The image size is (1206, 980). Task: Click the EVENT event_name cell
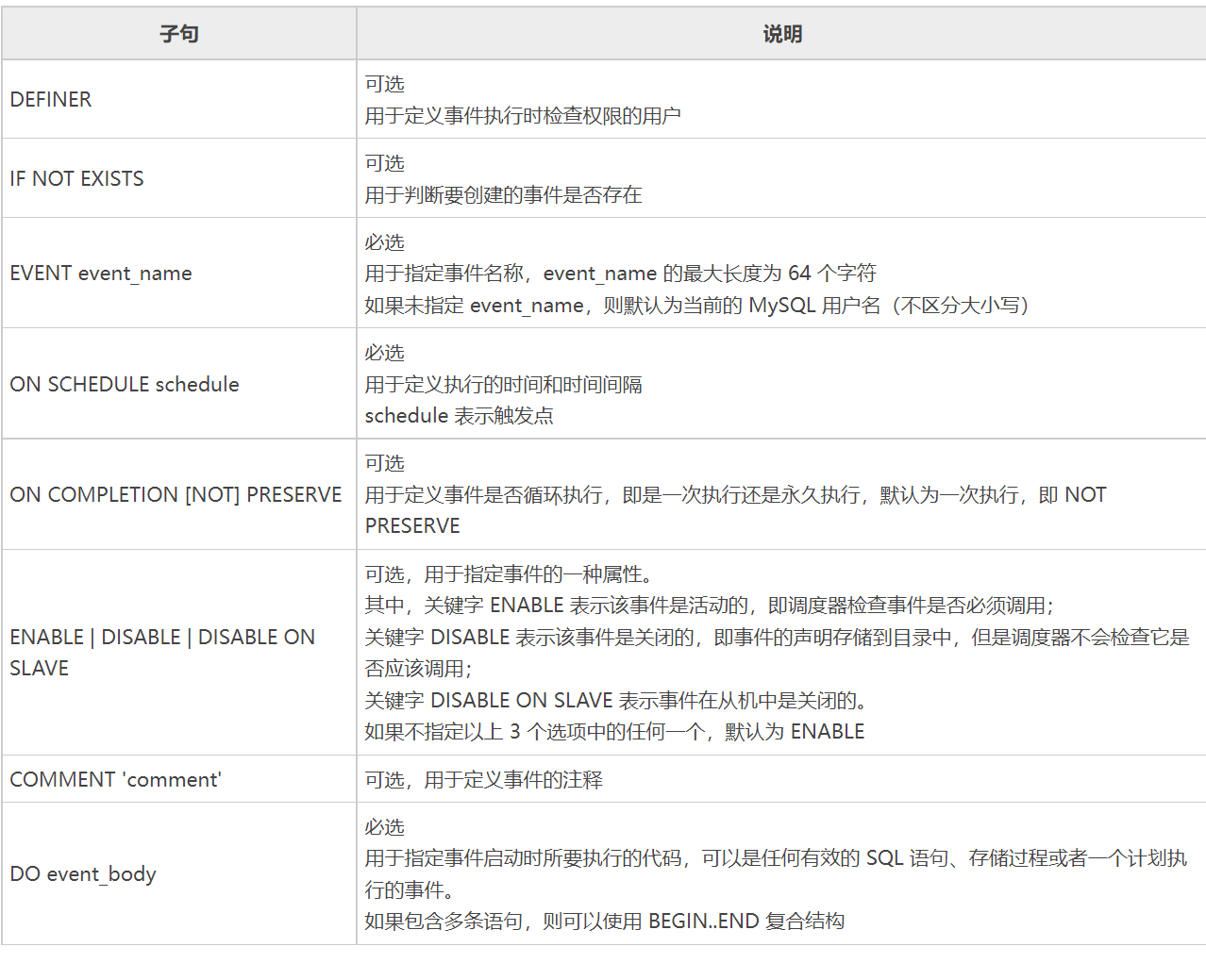tap(178, 274)
